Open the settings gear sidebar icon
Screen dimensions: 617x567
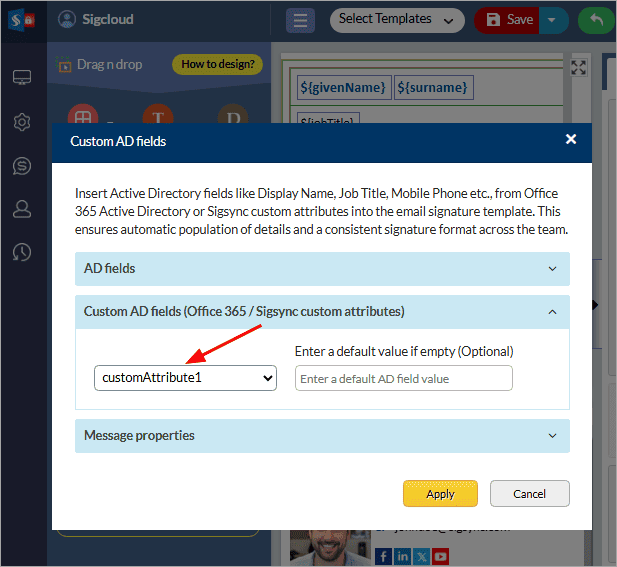(x=22, y=122)
